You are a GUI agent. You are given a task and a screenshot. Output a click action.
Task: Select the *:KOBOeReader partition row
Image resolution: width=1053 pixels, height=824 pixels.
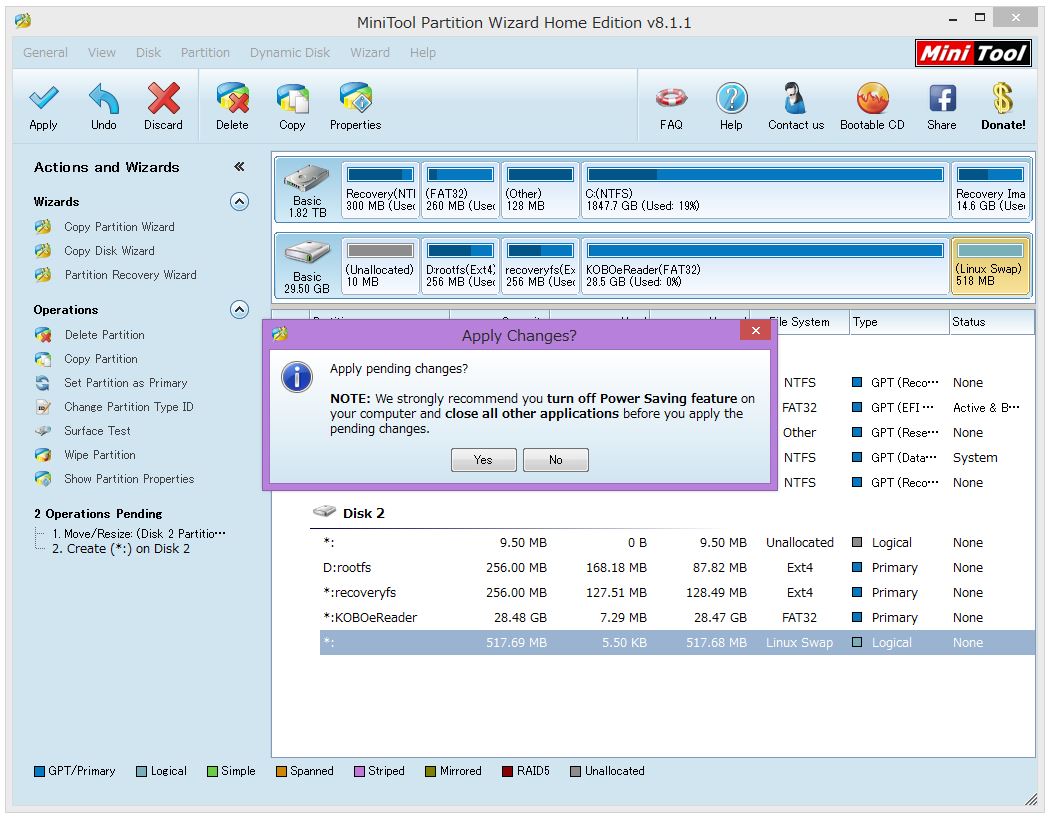(x=677, y=618)
